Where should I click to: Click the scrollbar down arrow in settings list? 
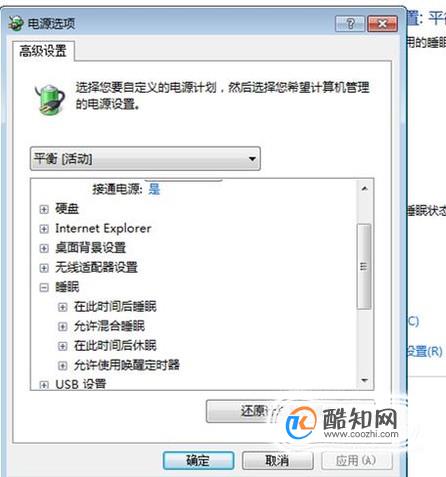364,380
